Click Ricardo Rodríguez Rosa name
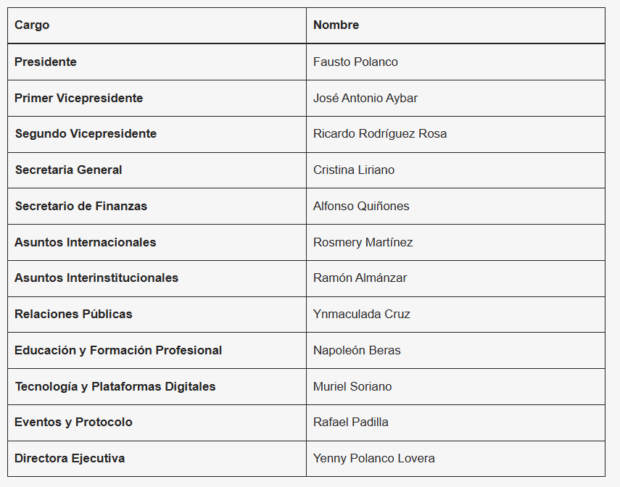620x487 pixels. click(x=380, y=134)
